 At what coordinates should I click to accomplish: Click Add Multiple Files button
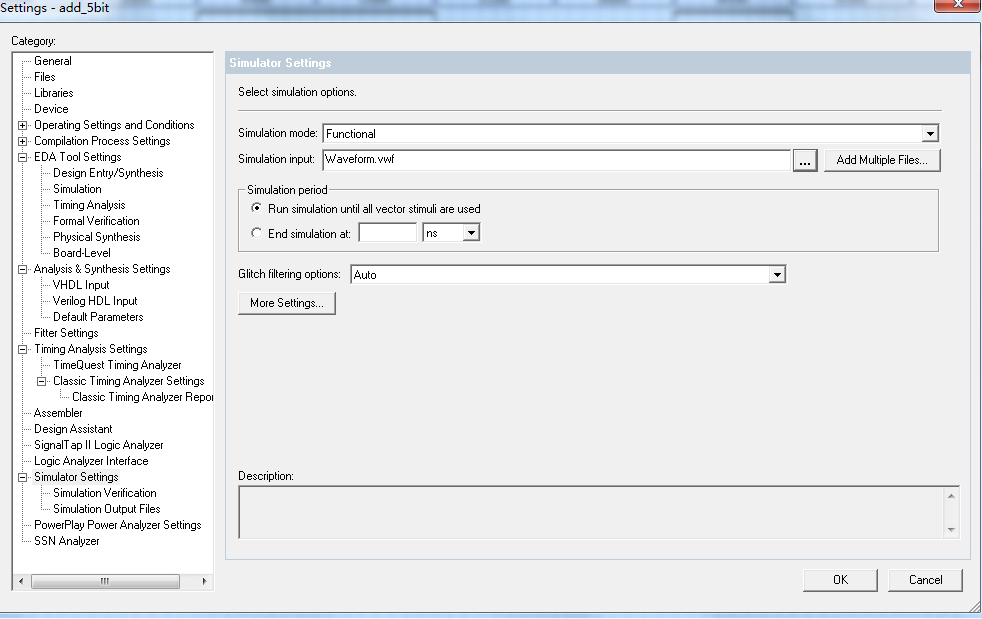[882, 160]
